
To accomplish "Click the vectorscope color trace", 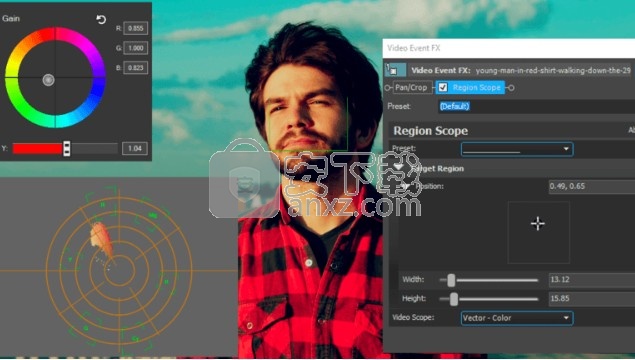I will (x=101, y=240).
